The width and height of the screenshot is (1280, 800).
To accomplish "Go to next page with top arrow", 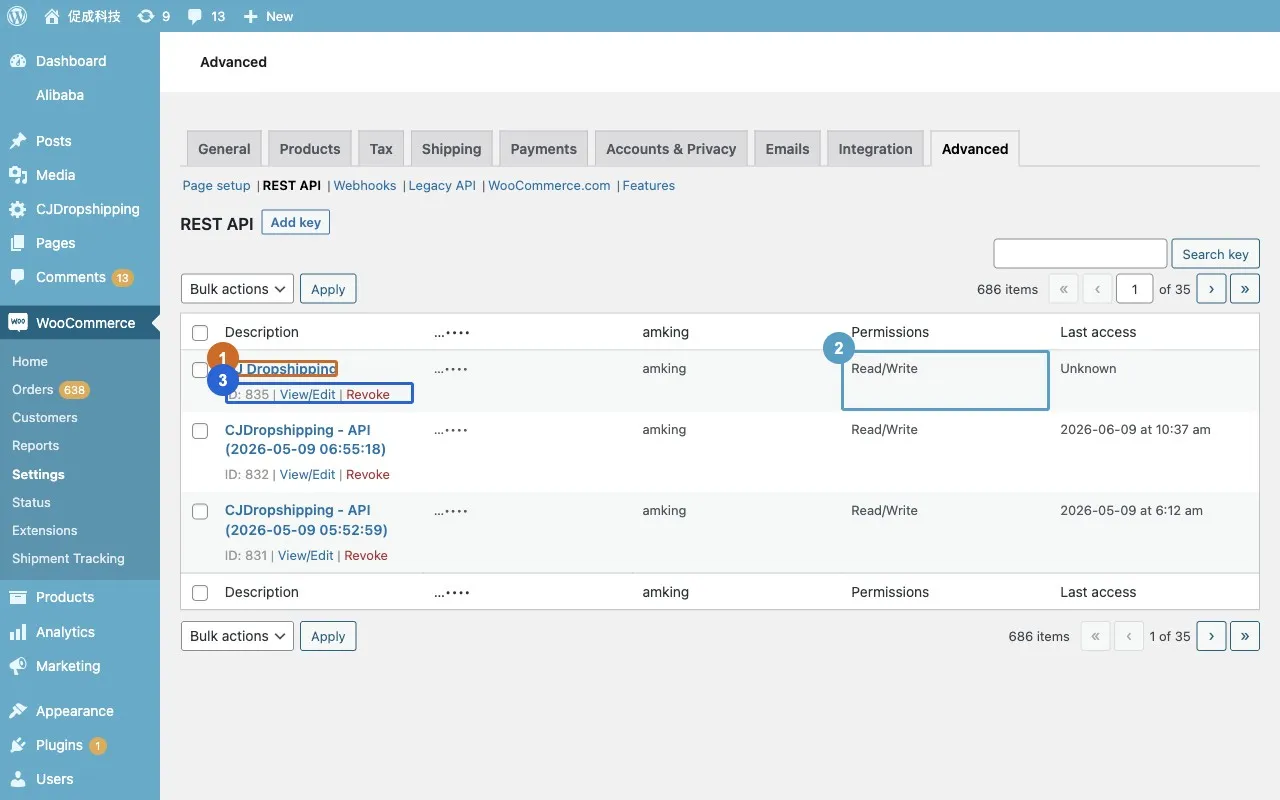I will coord(1211,289).
